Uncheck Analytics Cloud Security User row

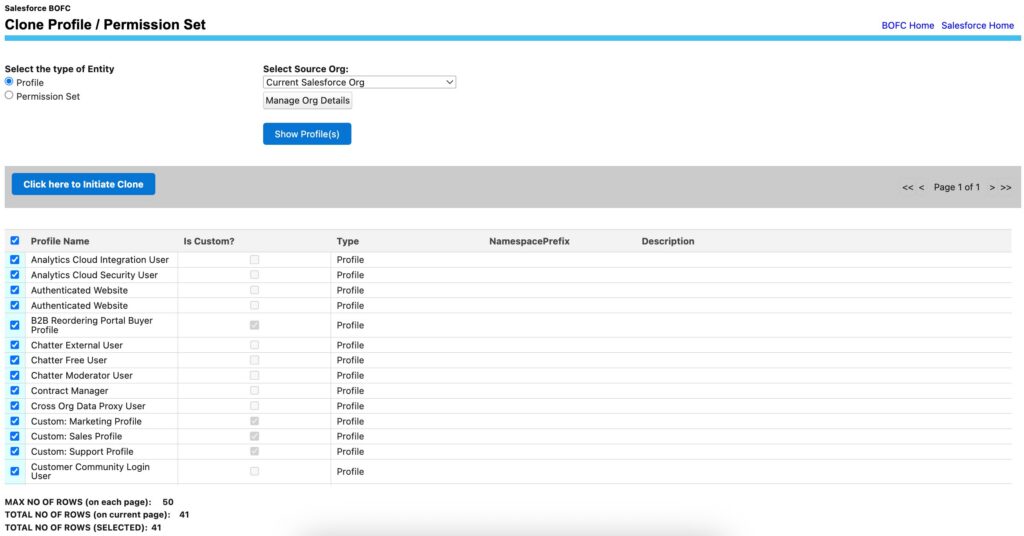15,275
